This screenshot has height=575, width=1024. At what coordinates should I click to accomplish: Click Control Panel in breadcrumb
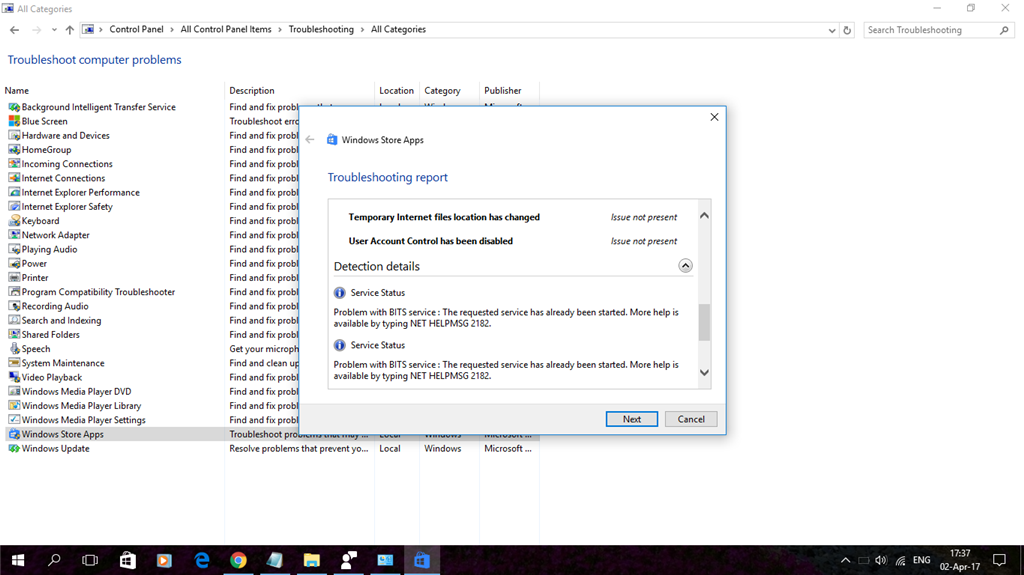pyautogui.click(x=136, y=29)
